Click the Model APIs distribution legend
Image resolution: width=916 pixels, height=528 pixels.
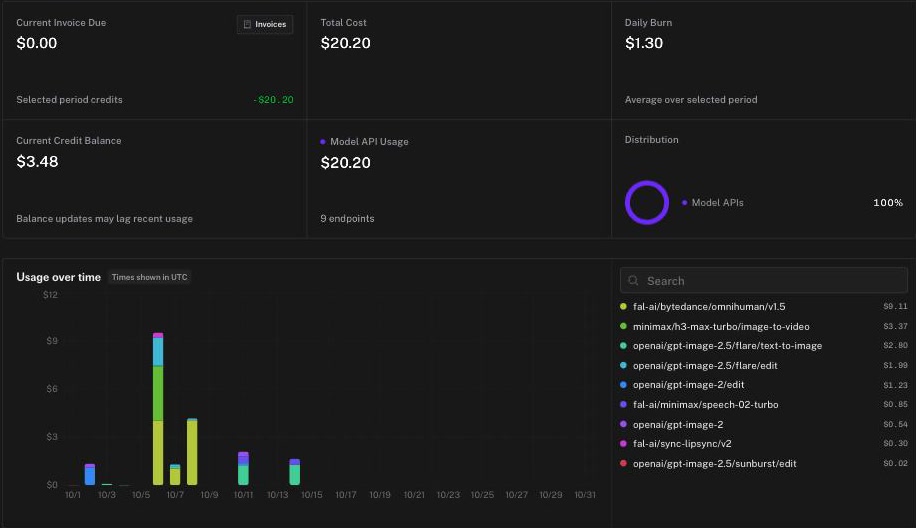pyautogui.click(x=713, y=203)
